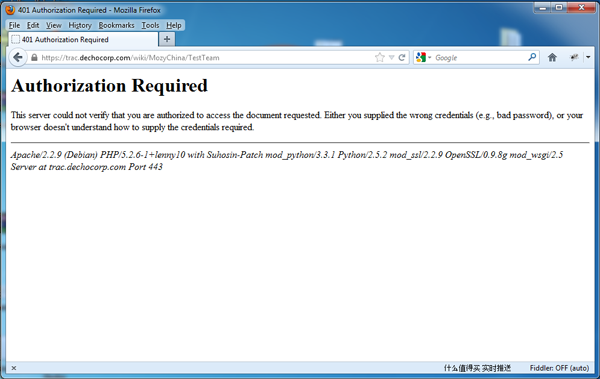Screen dimensions: 600x379
Task: Open the View menu
Action: [x=54, y=25]
